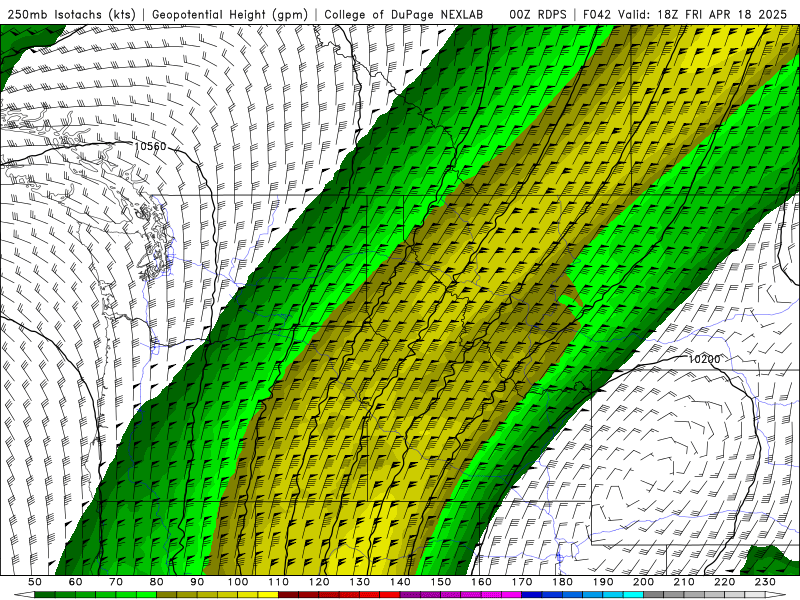Click the 220 knot color bar label
Viewport: 800px width, 600px height.
724,582
